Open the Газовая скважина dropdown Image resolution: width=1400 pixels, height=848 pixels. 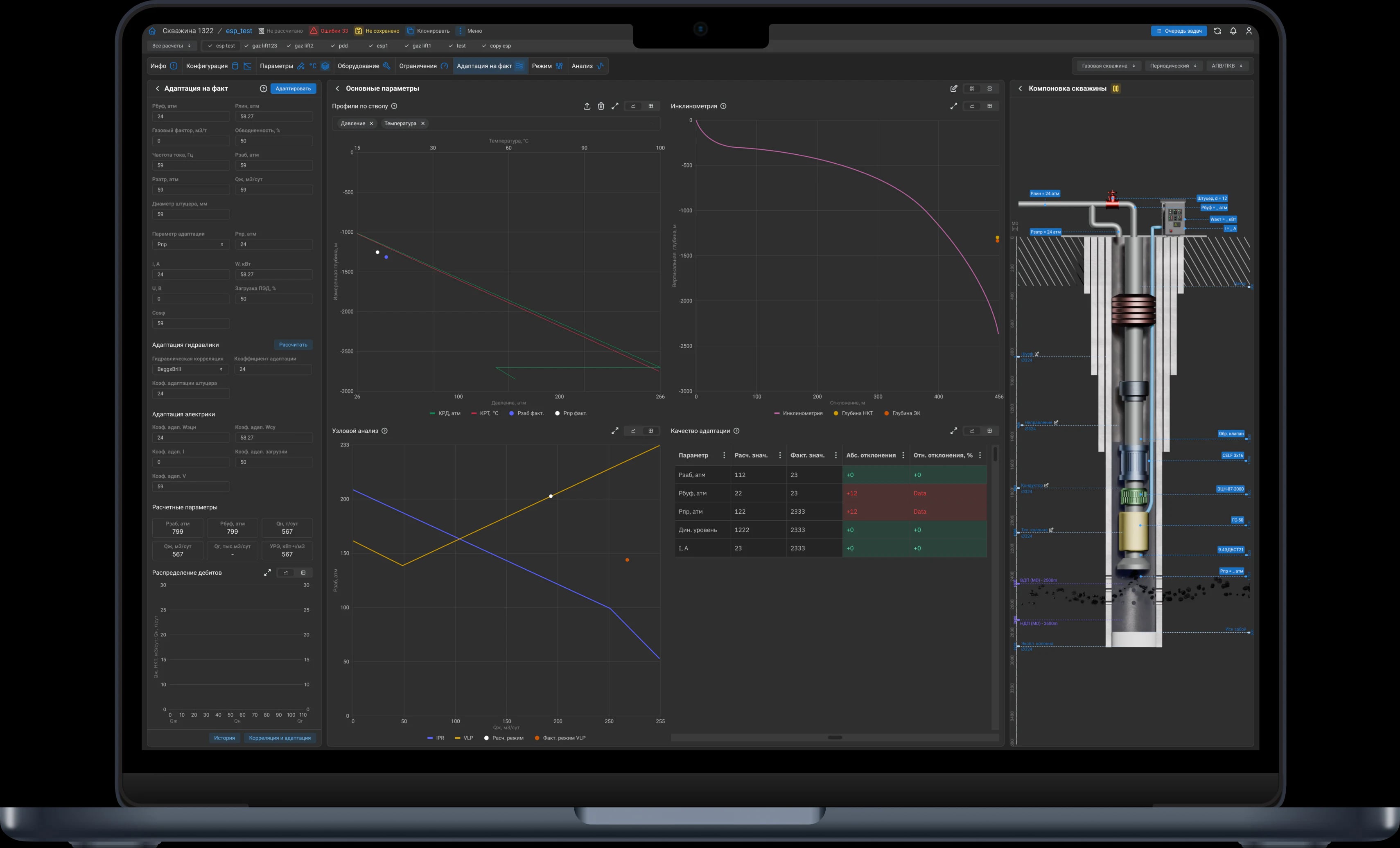(x=1108, y=66)
